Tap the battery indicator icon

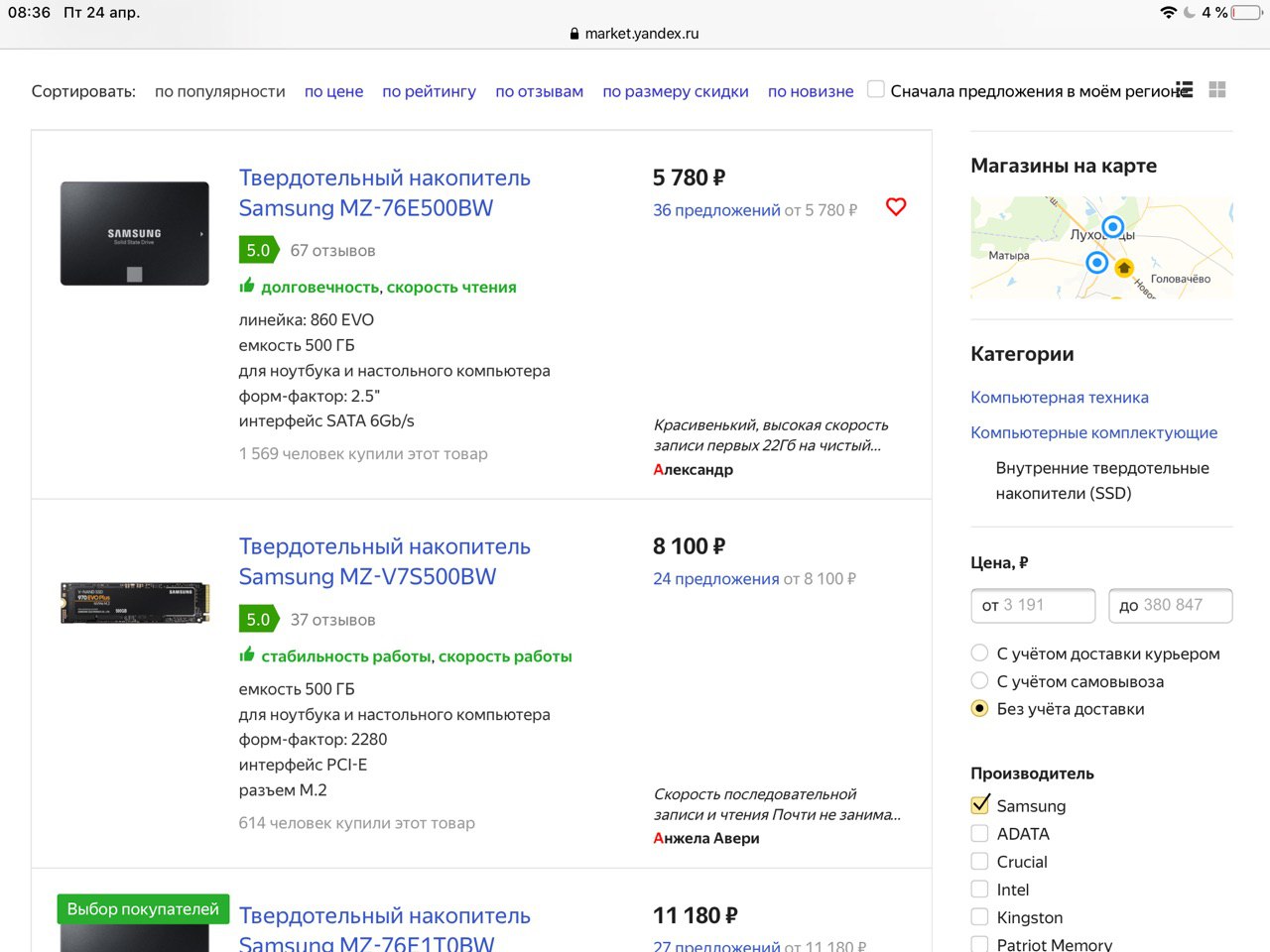coord(1247,12)
